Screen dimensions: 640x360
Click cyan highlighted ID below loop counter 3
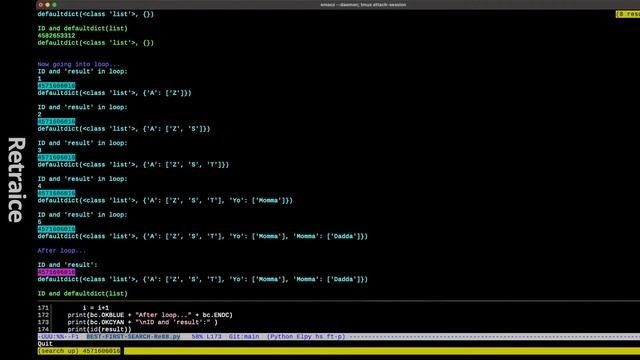[56, 158]
